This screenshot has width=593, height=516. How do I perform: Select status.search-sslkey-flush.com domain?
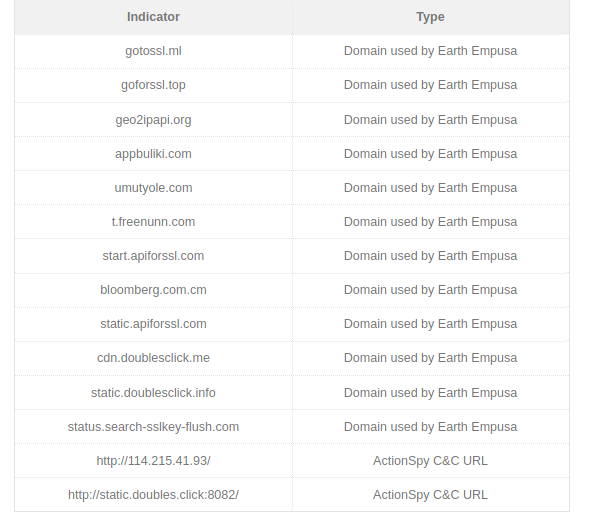(153, 427)
